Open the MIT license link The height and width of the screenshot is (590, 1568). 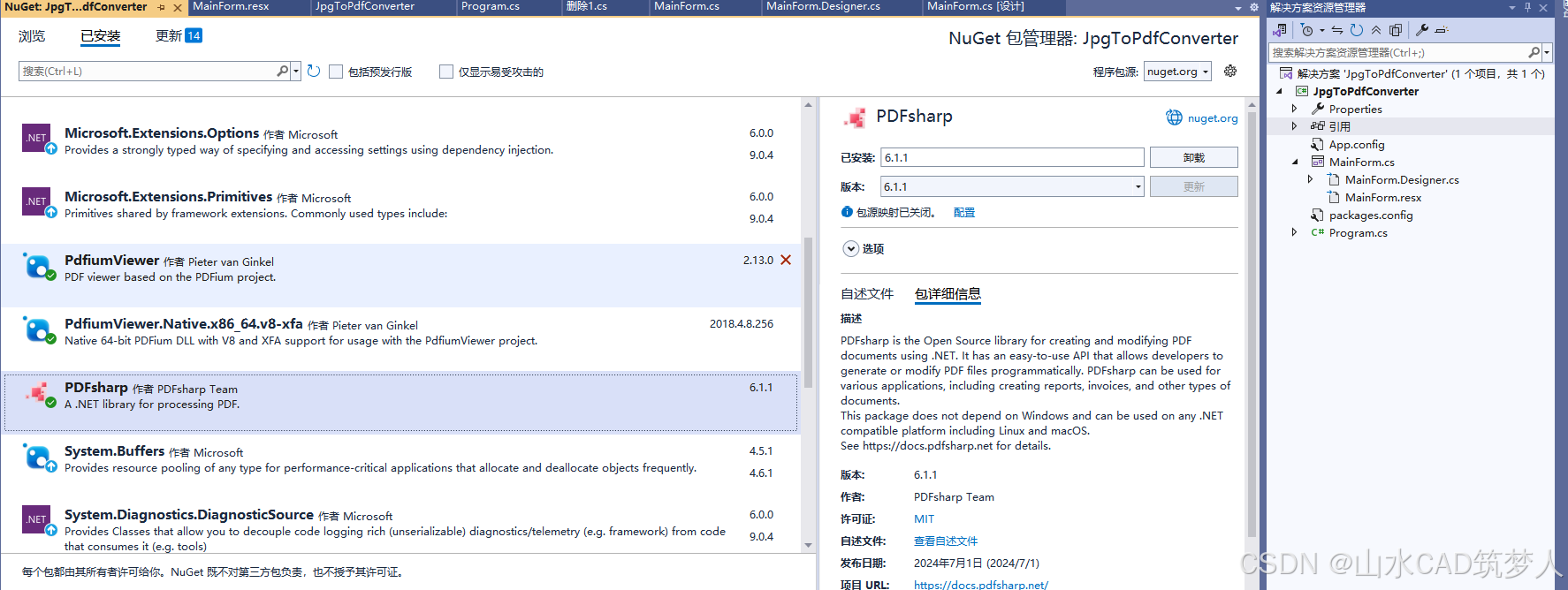924,519
